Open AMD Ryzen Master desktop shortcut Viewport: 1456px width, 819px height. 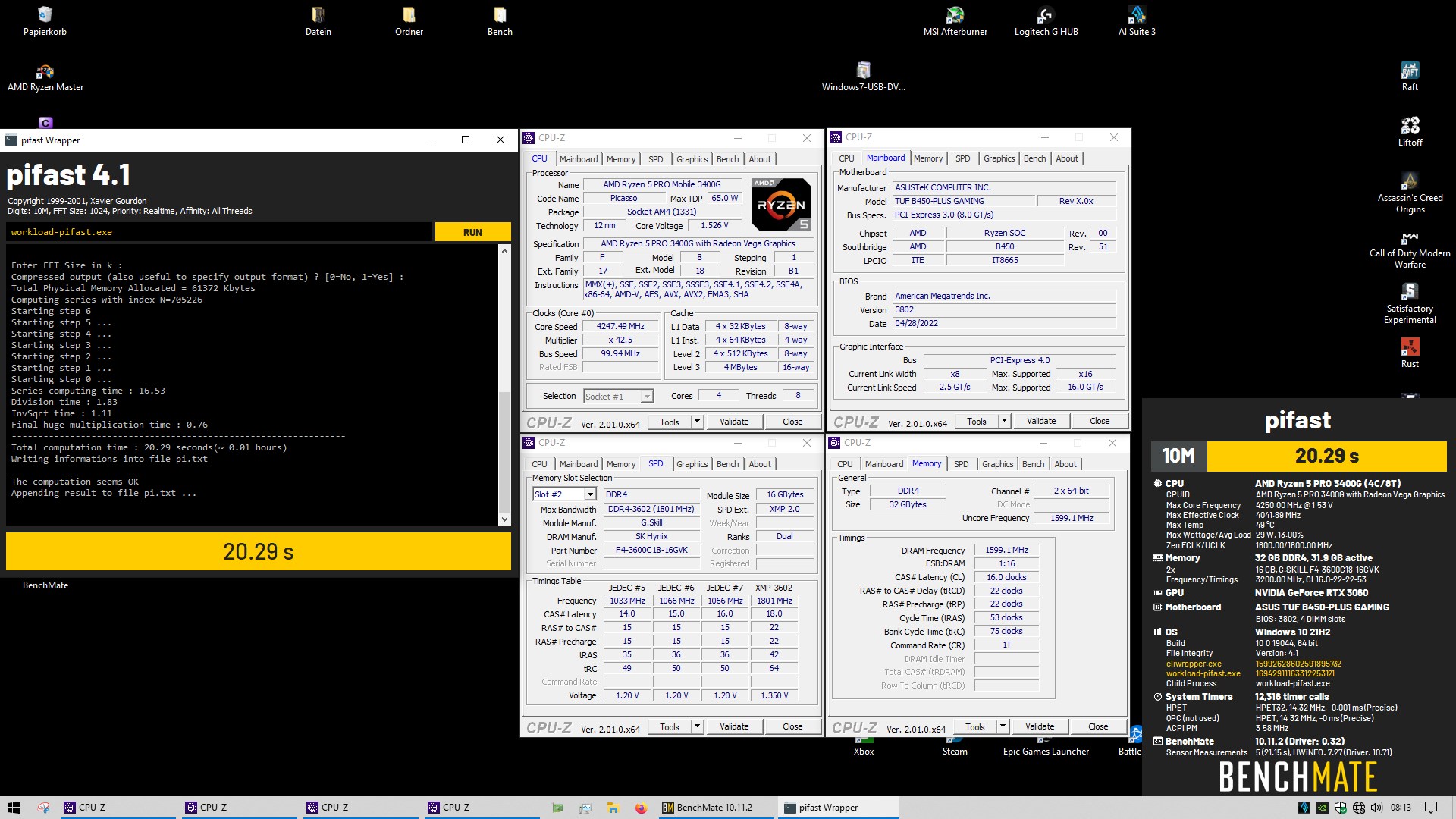45,77
